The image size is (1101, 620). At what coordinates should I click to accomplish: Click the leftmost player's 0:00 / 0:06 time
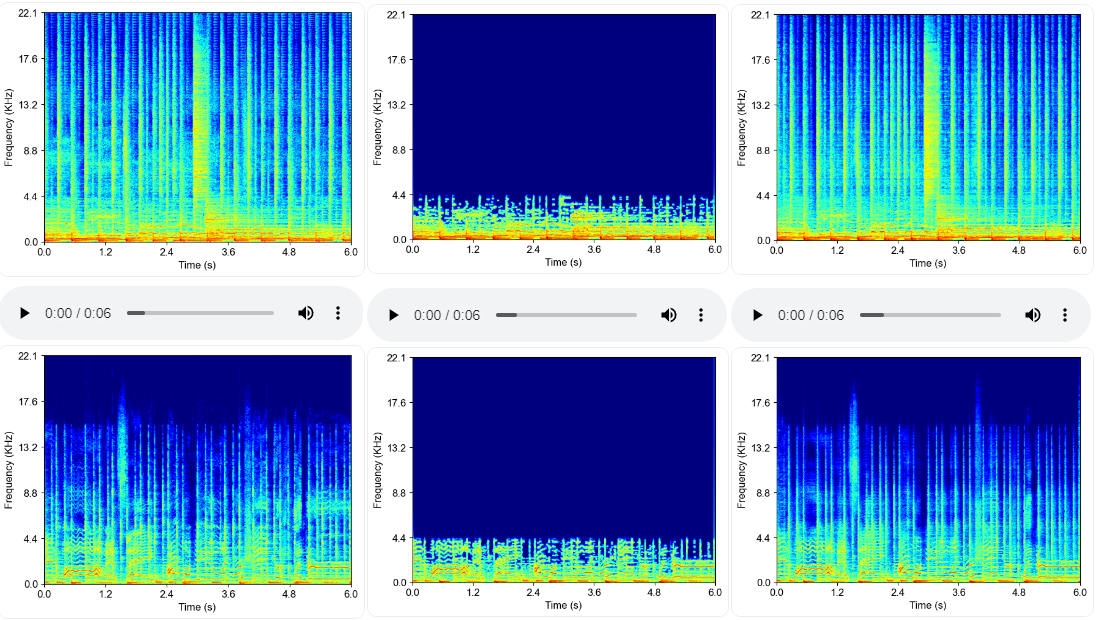(x=78, y=313)
